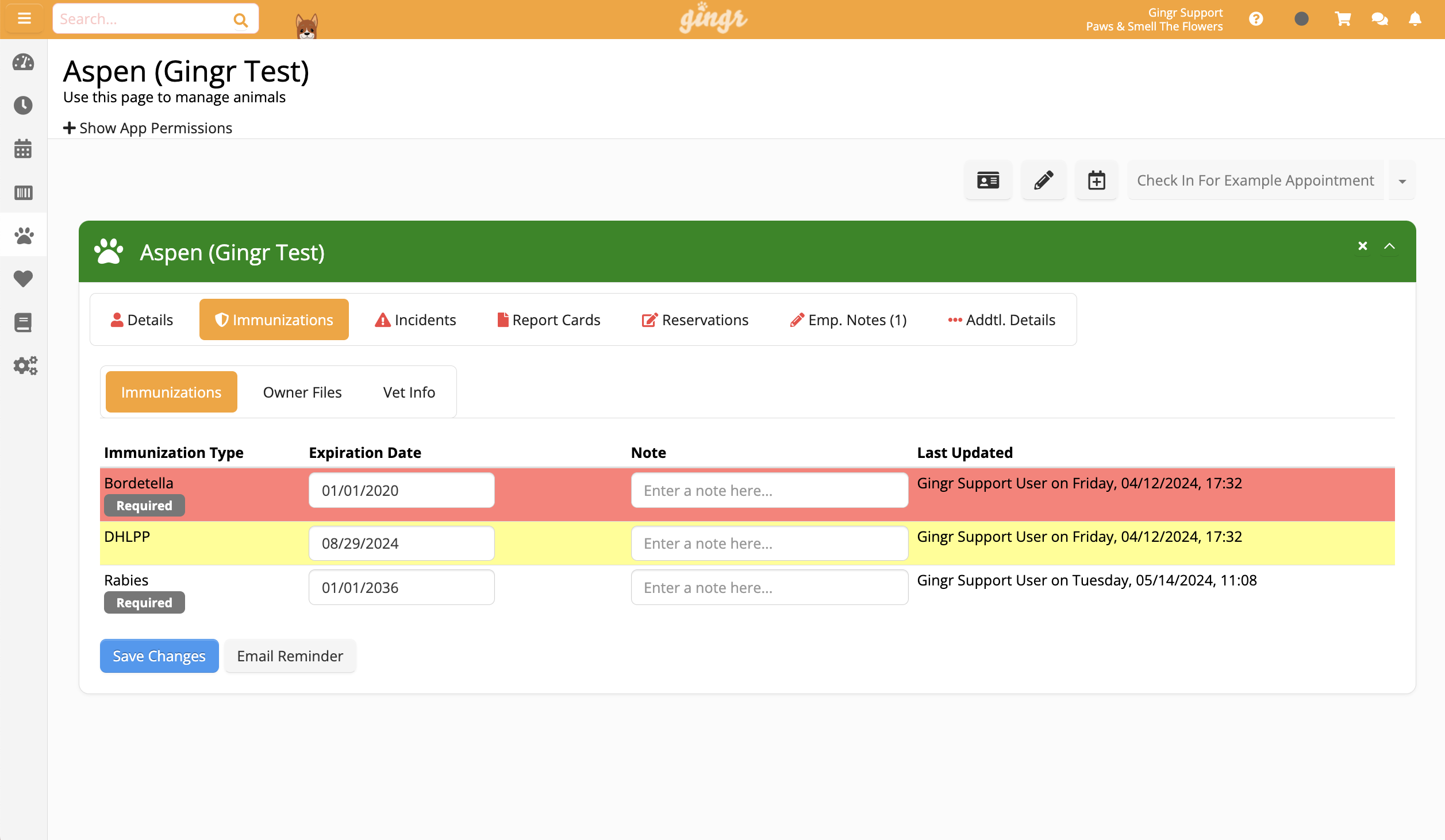
Task: Click the ID card icon button
Action: click(x=988, y=180)
